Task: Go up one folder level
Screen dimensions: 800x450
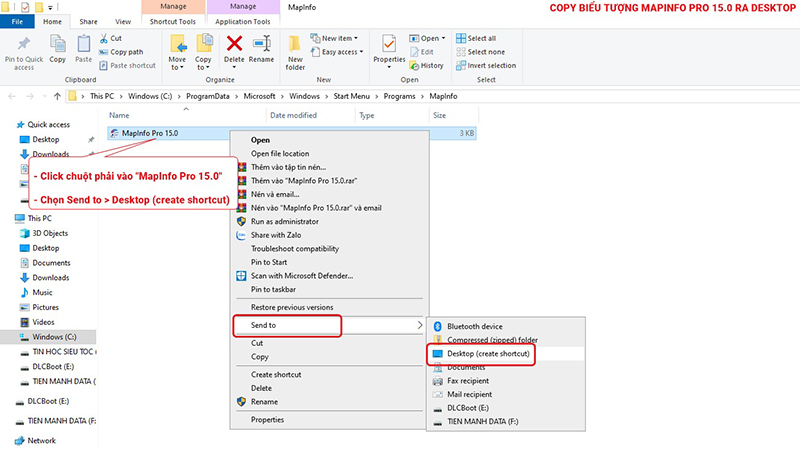Action: pos(57,96)
